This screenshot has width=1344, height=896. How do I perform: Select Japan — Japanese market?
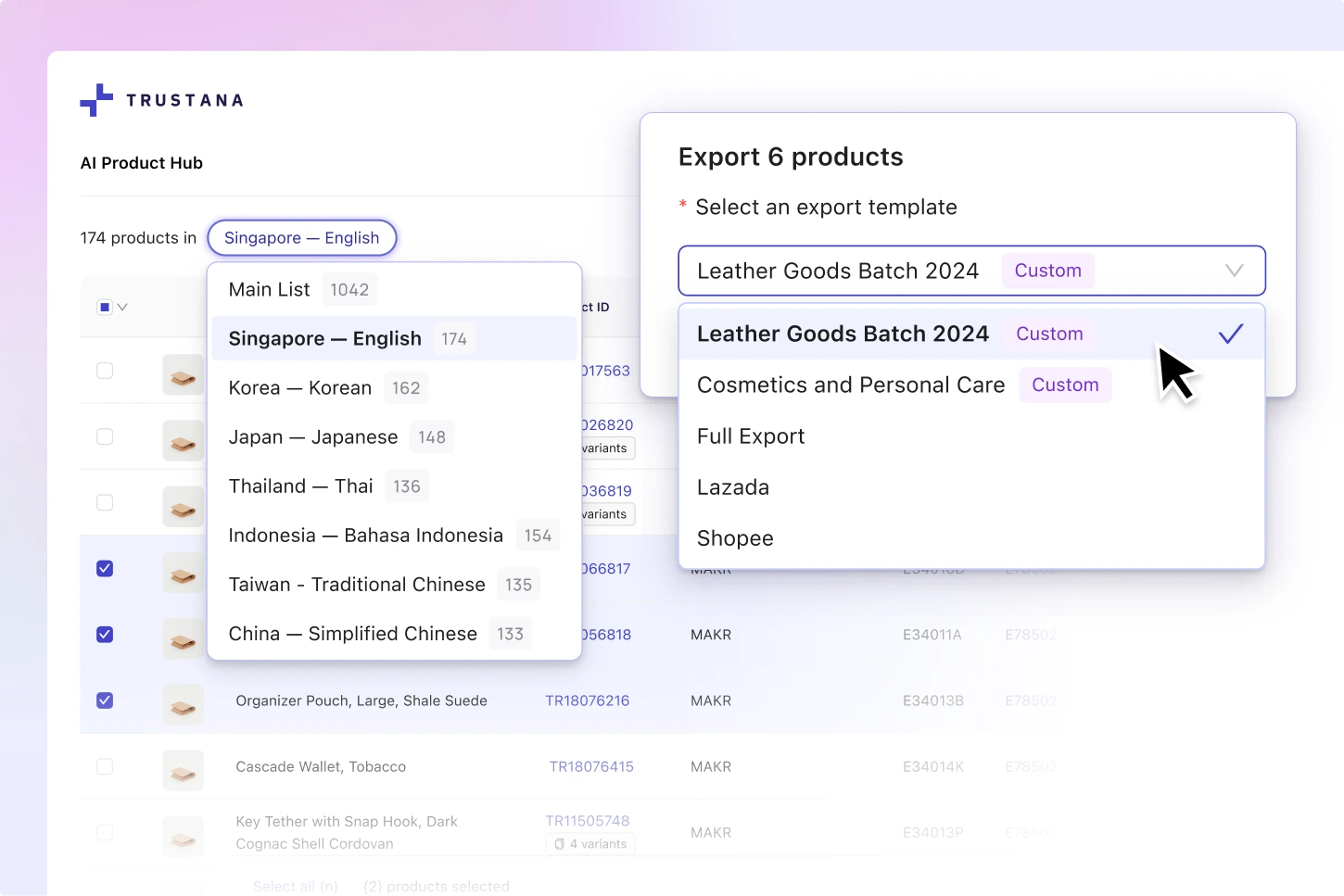[x=394, y=437]
